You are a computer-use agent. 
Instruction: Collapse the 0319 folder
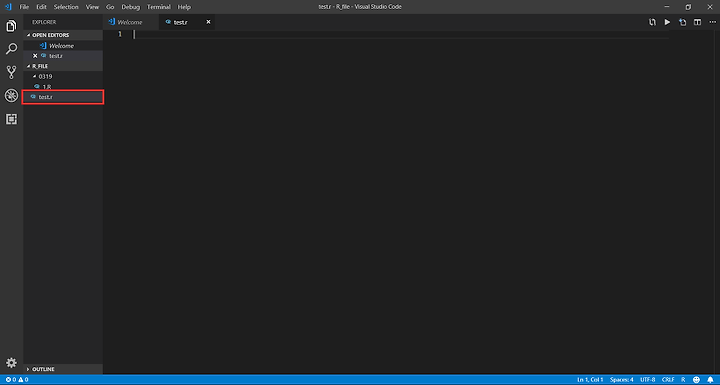pos(34,76)
